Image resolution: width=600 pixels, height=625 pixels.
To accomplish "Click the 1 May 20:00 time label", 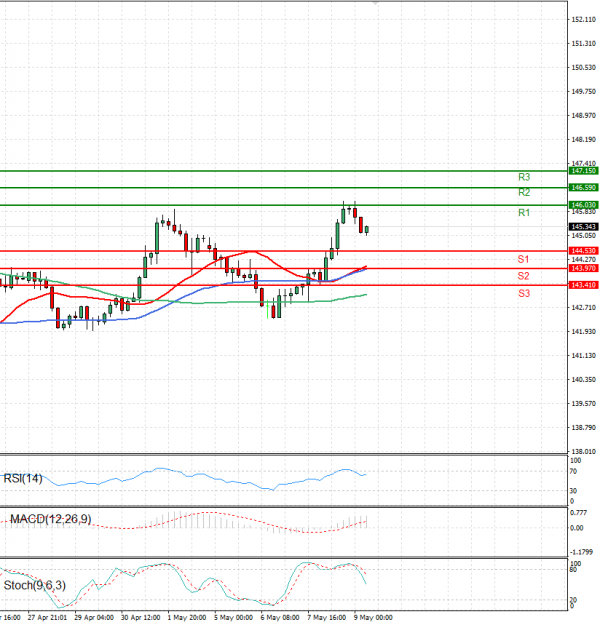I will pyautogui.click(x=186, y=617).
